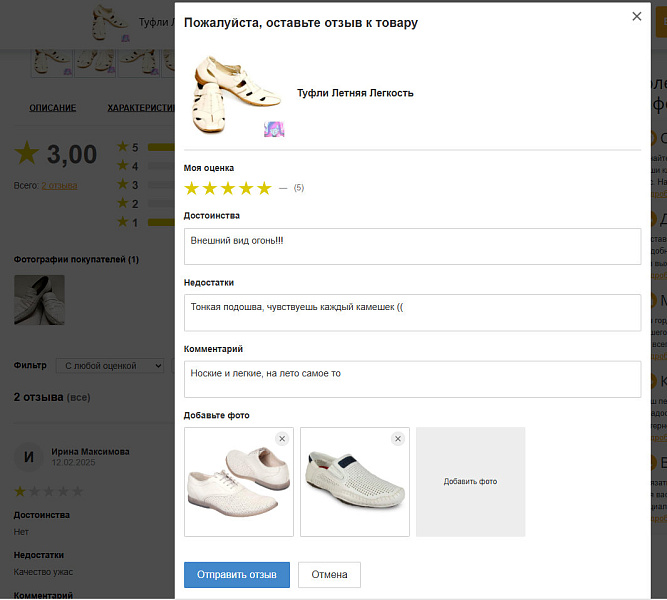Image resolution: width=667 pixels, height=600 pixels.
Task: Remove the second uploaded loafer photo
Action: (398, 439)
